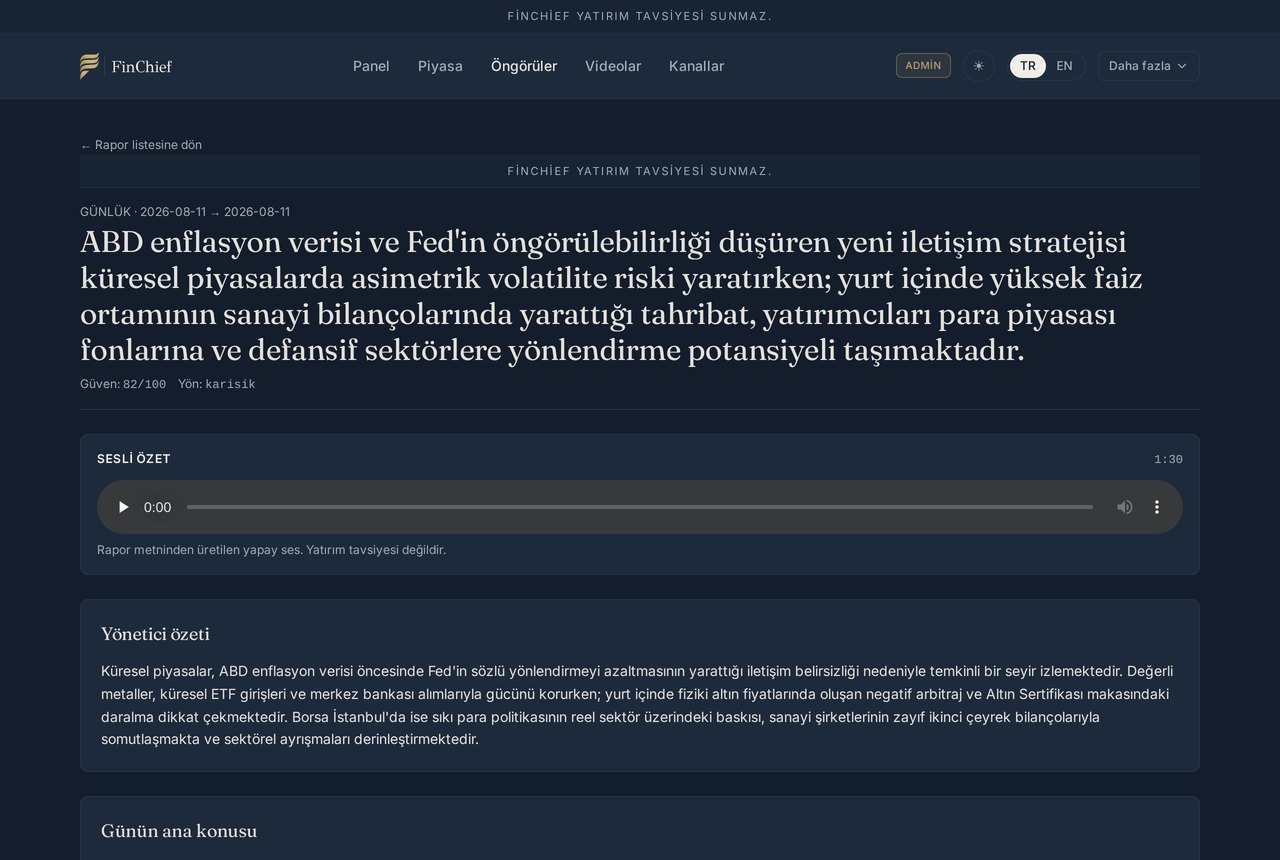Click the top disclaimer banner text

click(640, 16)
